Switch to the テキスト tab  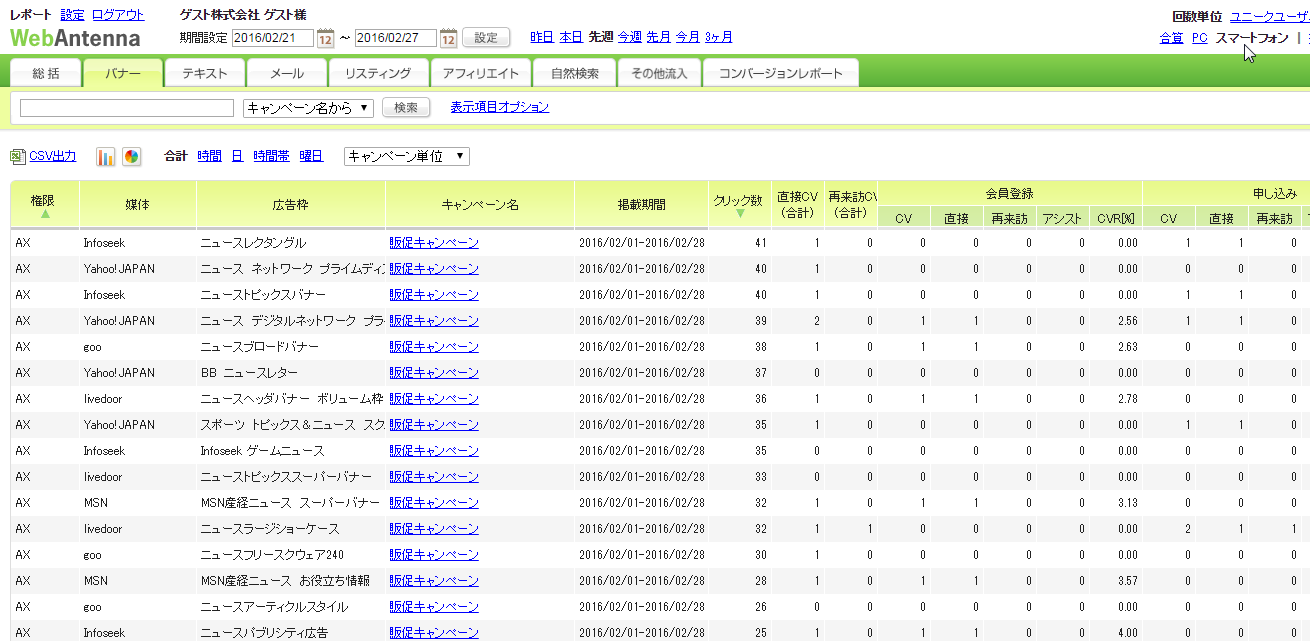(x=204, y=74)
